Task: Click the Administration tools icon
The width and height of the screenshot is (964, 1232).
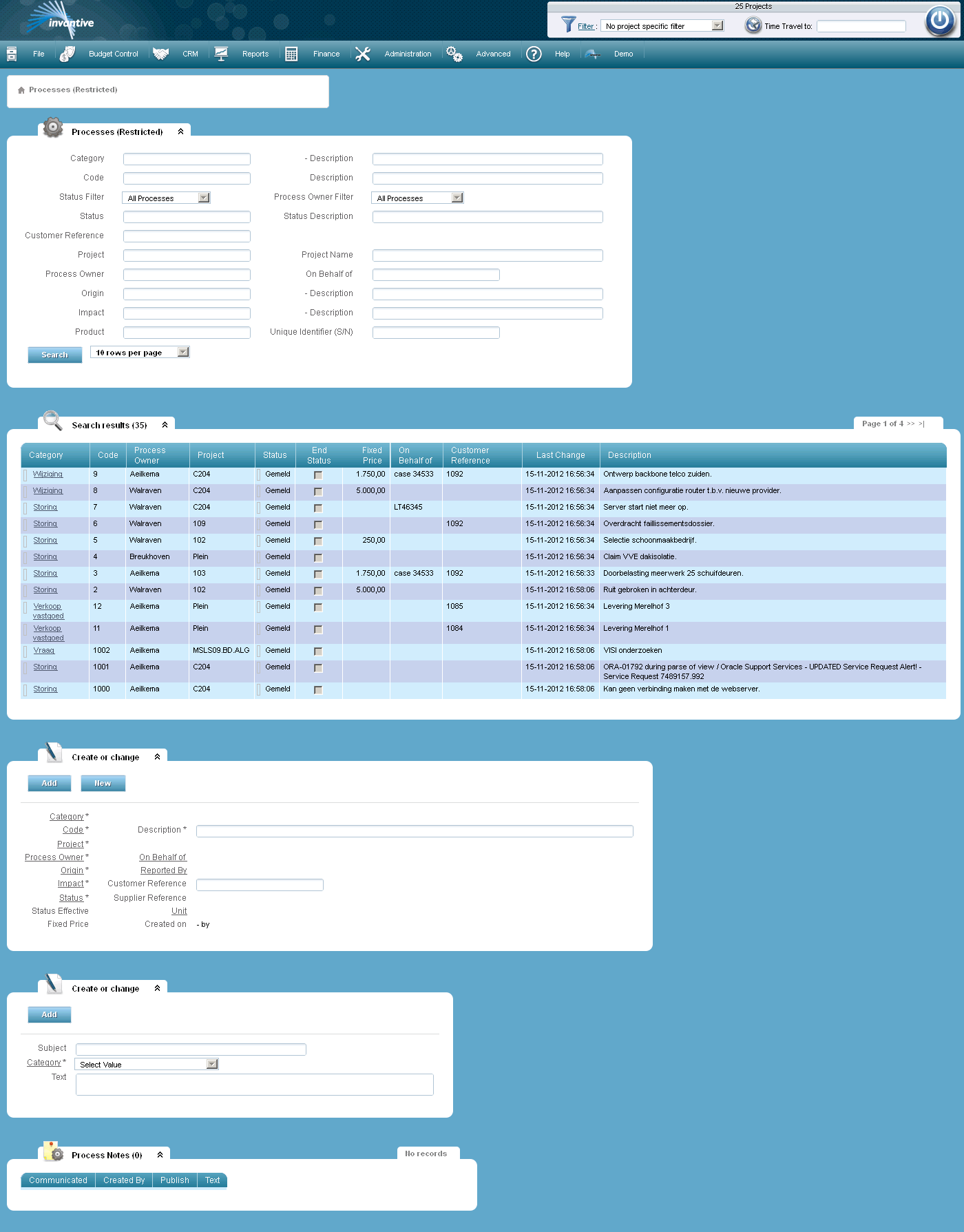Action: [x=363, y=54]
